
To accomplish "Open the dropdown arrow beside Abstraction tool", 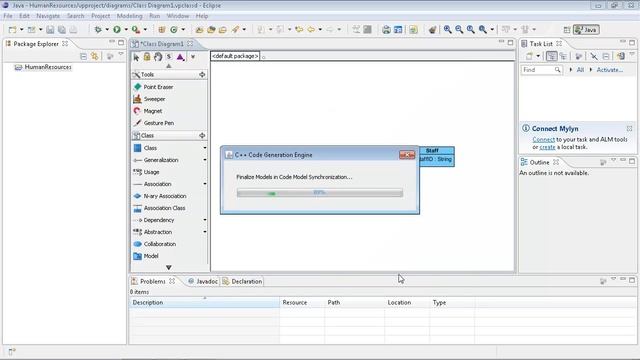I will 205,232.
